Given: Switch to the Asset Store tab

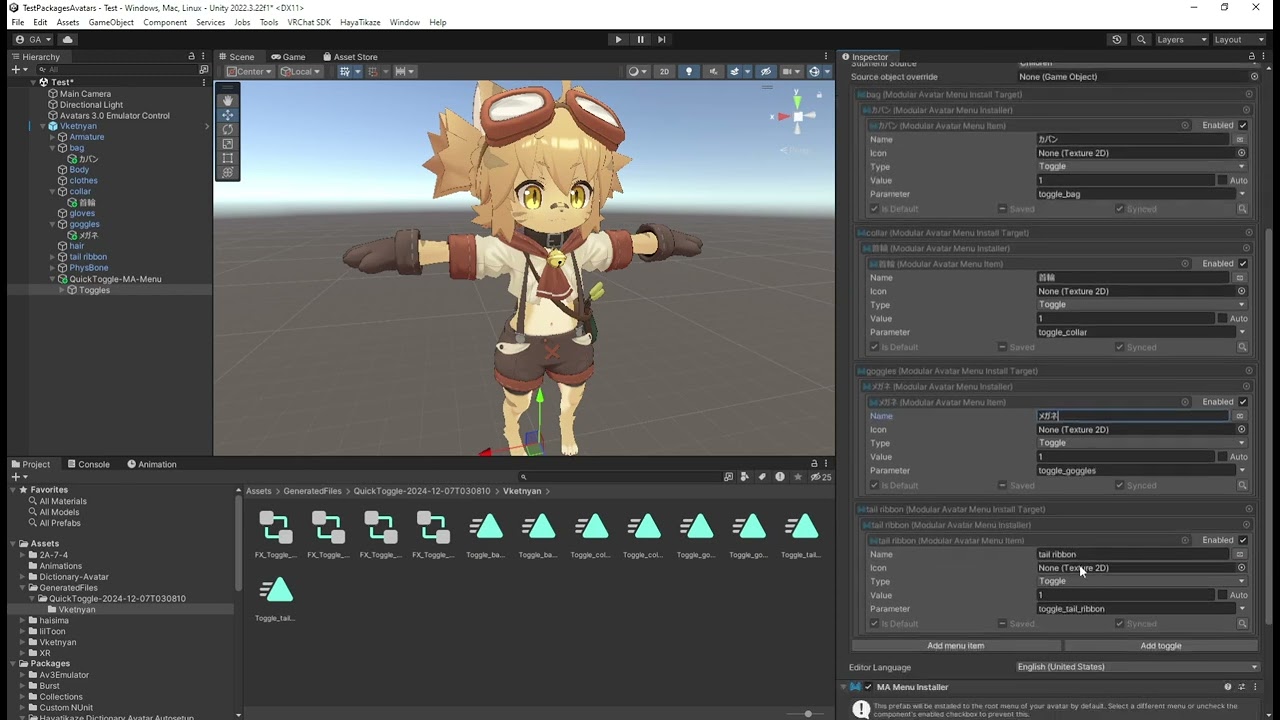Looking at the screenshot, I should (x=349, y=57).
